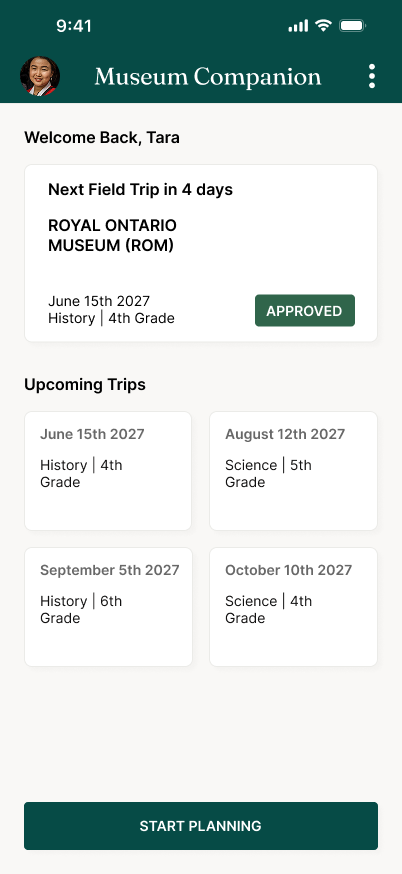
Task: Tap the Upcoming Trips section heading
Action: click(85, 385)
